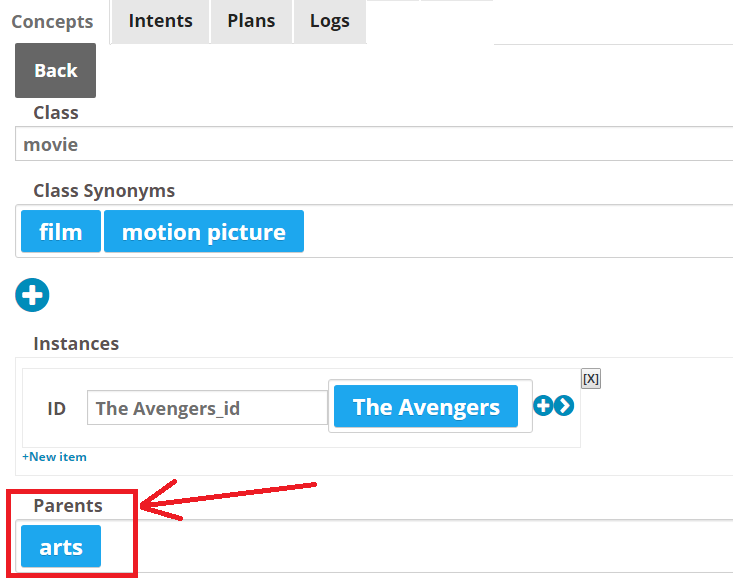Edit the Class name field containing movie
Viewport: 733px width, 583px height.
point(374,144)
